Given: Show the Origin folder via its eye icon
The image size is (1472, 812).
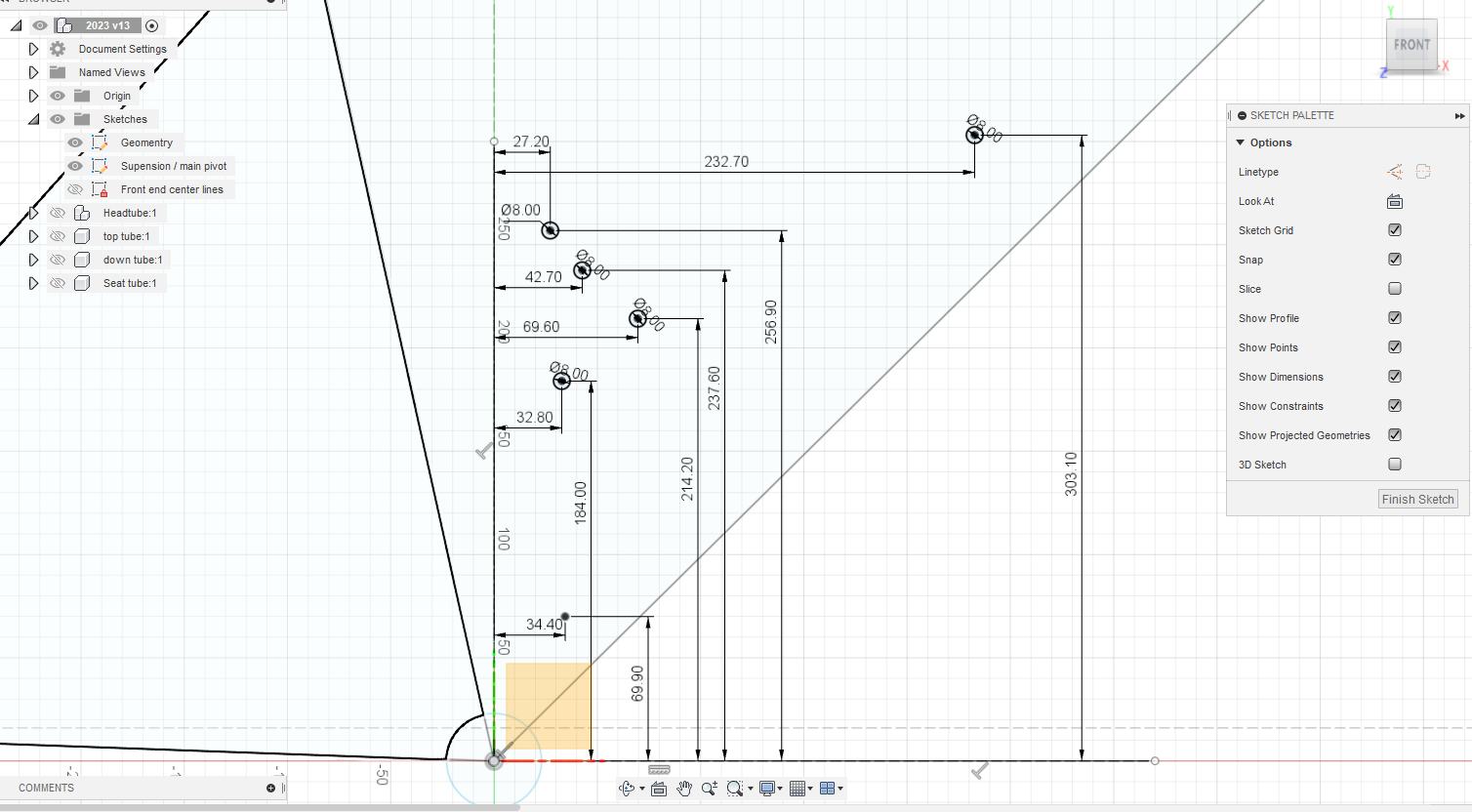Looking at the screenshot, I should tap(57, 95).
